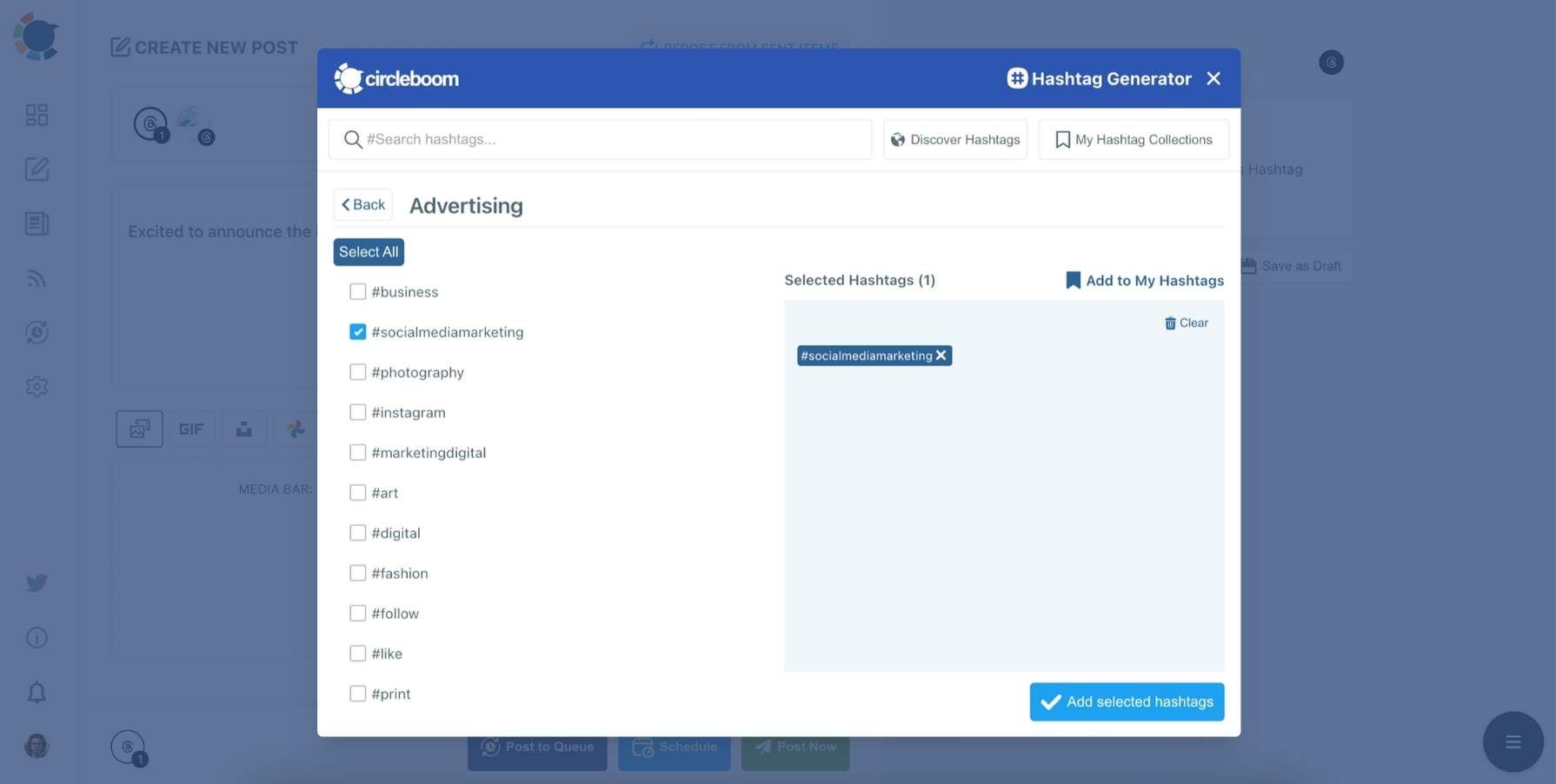Click the Selected Hashtags (1) label

[860, 280]
